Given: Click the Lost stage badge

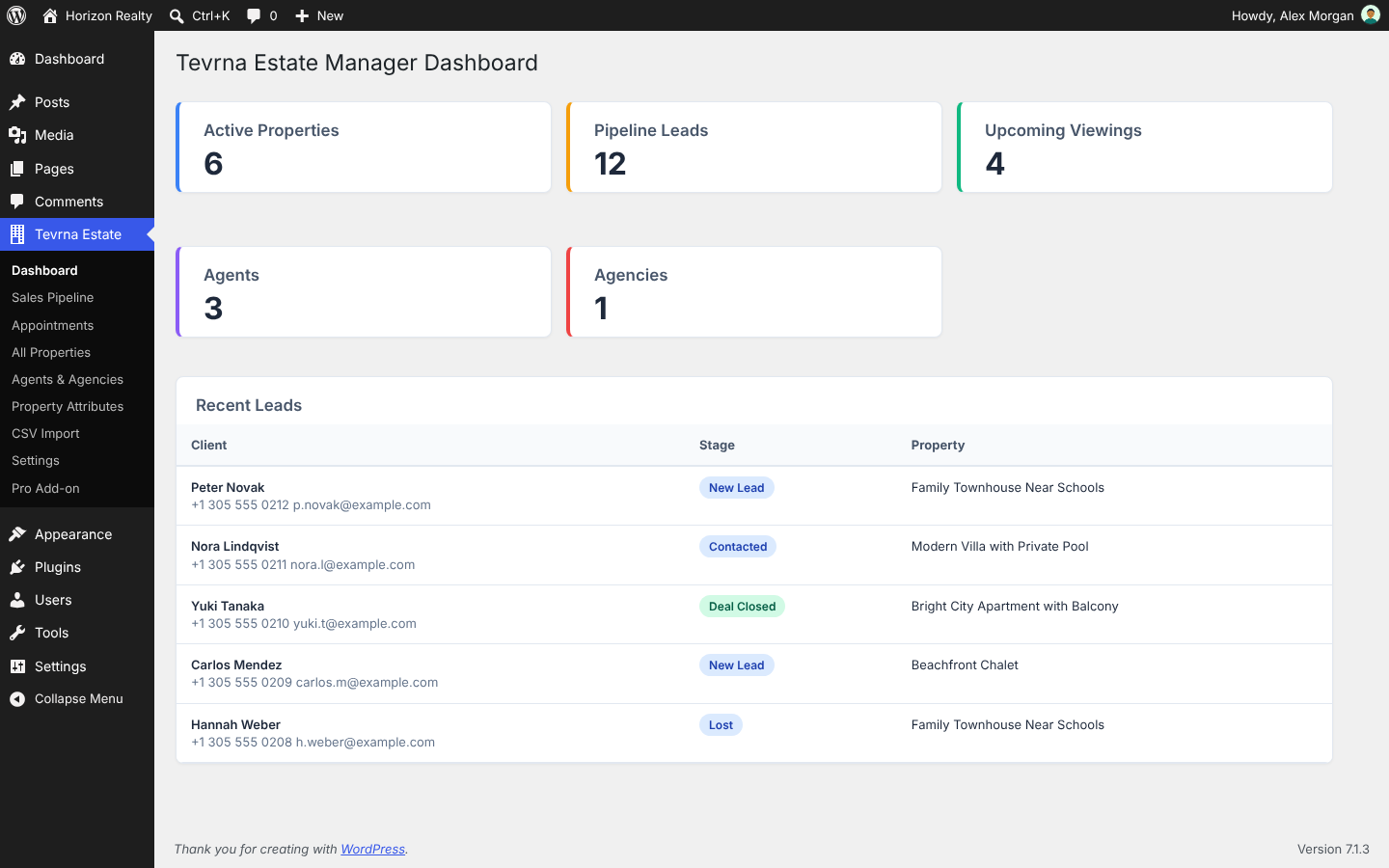Looking at the screenshot, I should coord(721,725).
